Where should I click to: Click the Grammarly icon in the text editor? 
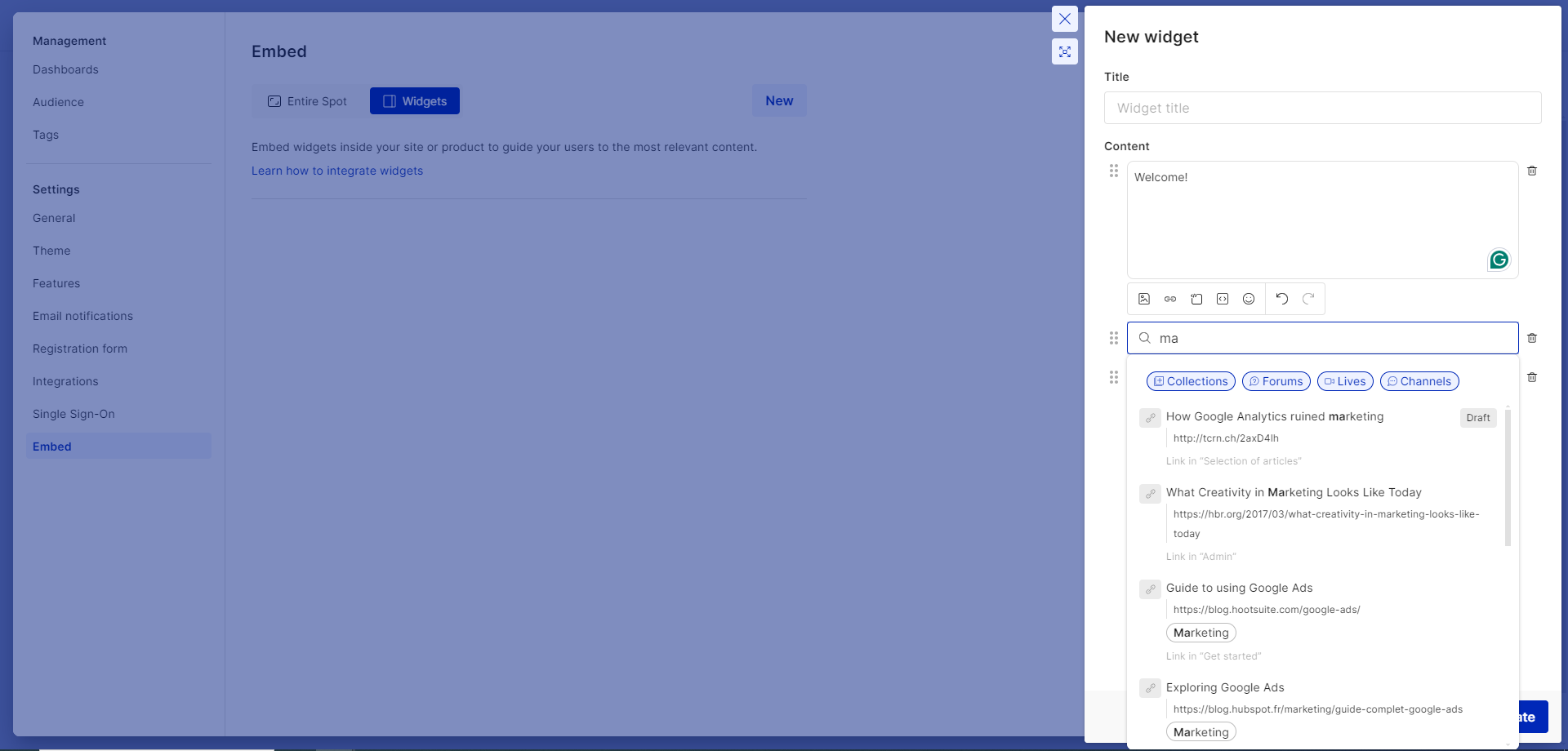tap(1499, 260)
